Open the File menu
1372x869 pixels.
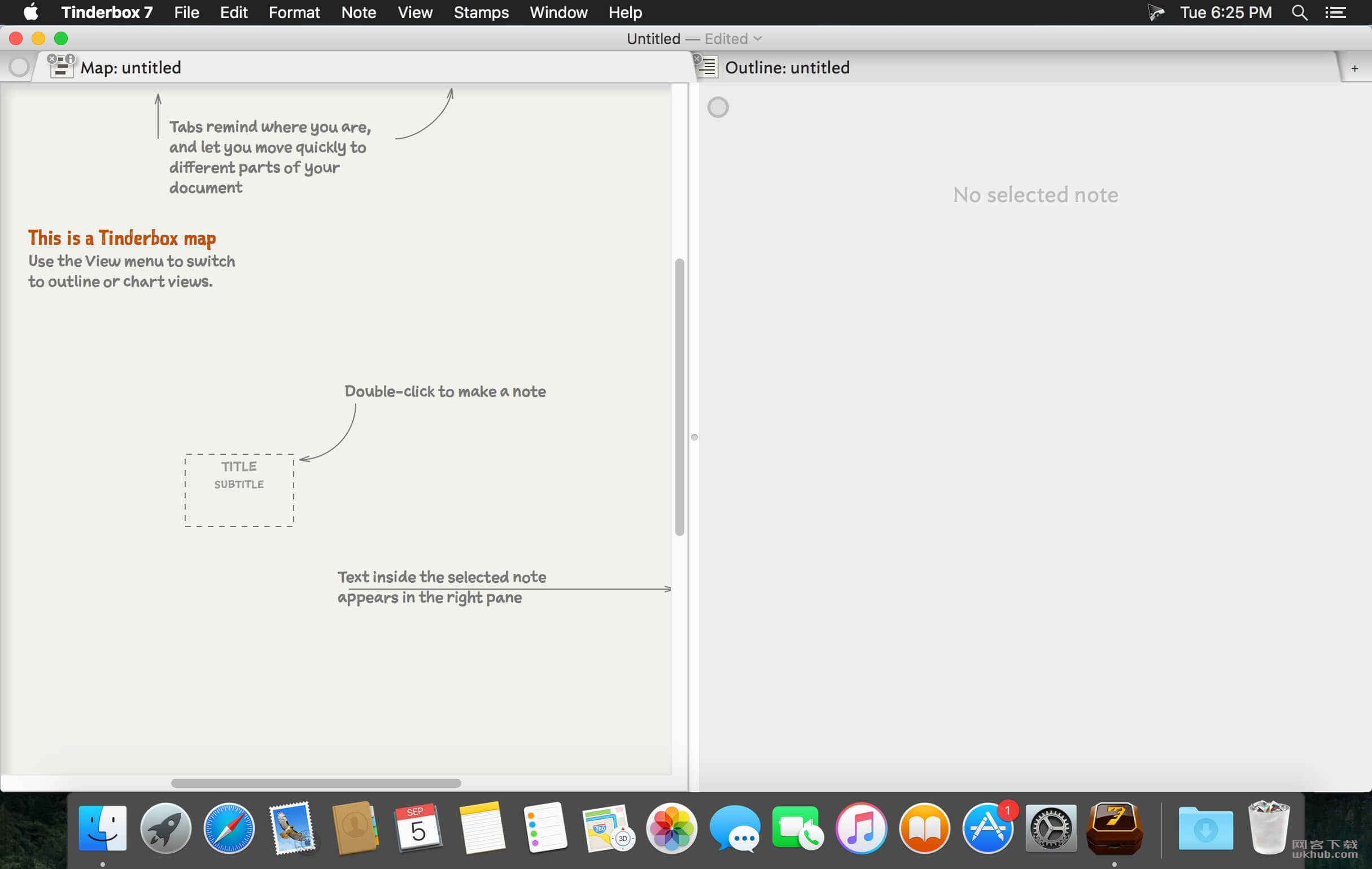coord(186,12)
